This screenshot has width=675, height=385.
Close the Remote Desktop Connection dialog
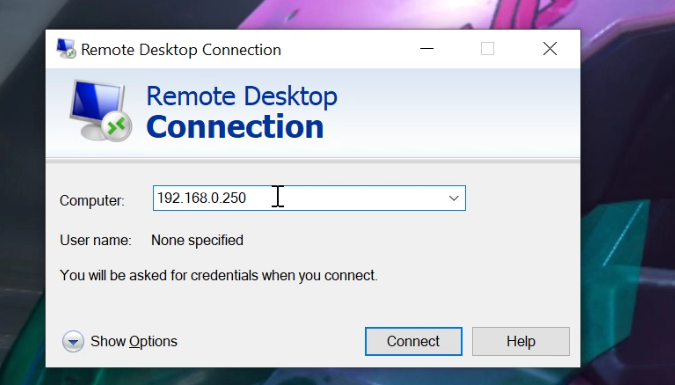pyautogui.click(x=550, y=49)
